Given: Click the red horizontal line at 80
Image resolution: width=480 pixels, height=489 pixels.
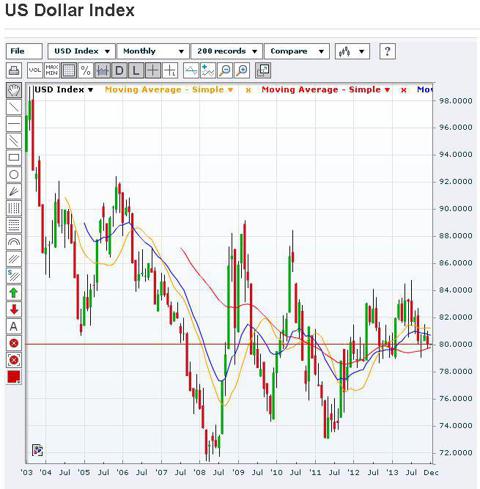Looking at the screenshot, I should [229, 344].
